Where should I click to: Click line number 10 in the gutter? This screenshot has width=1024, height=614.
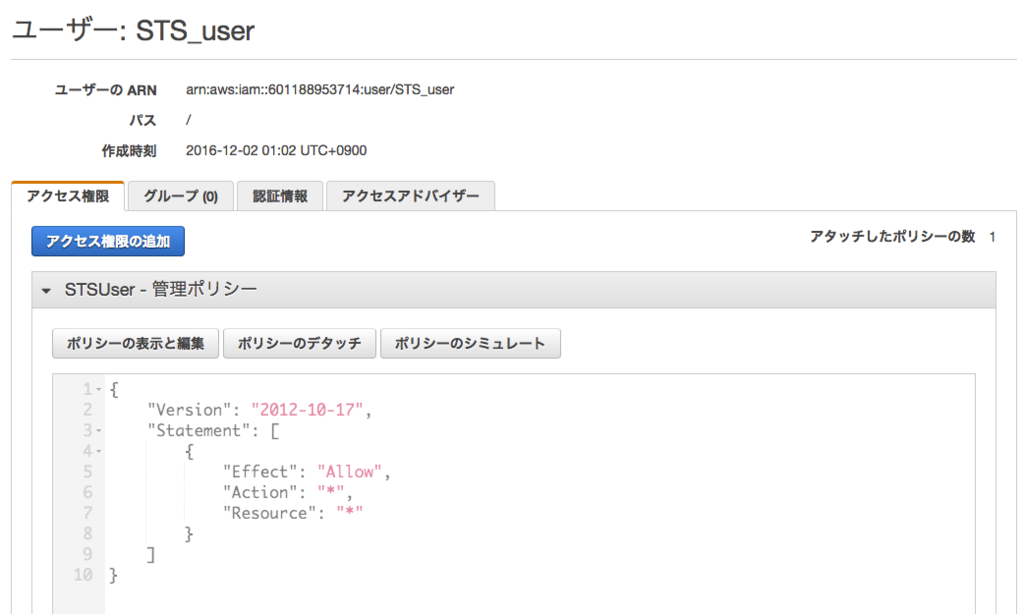pyautogui.click(x=83, y=575)
